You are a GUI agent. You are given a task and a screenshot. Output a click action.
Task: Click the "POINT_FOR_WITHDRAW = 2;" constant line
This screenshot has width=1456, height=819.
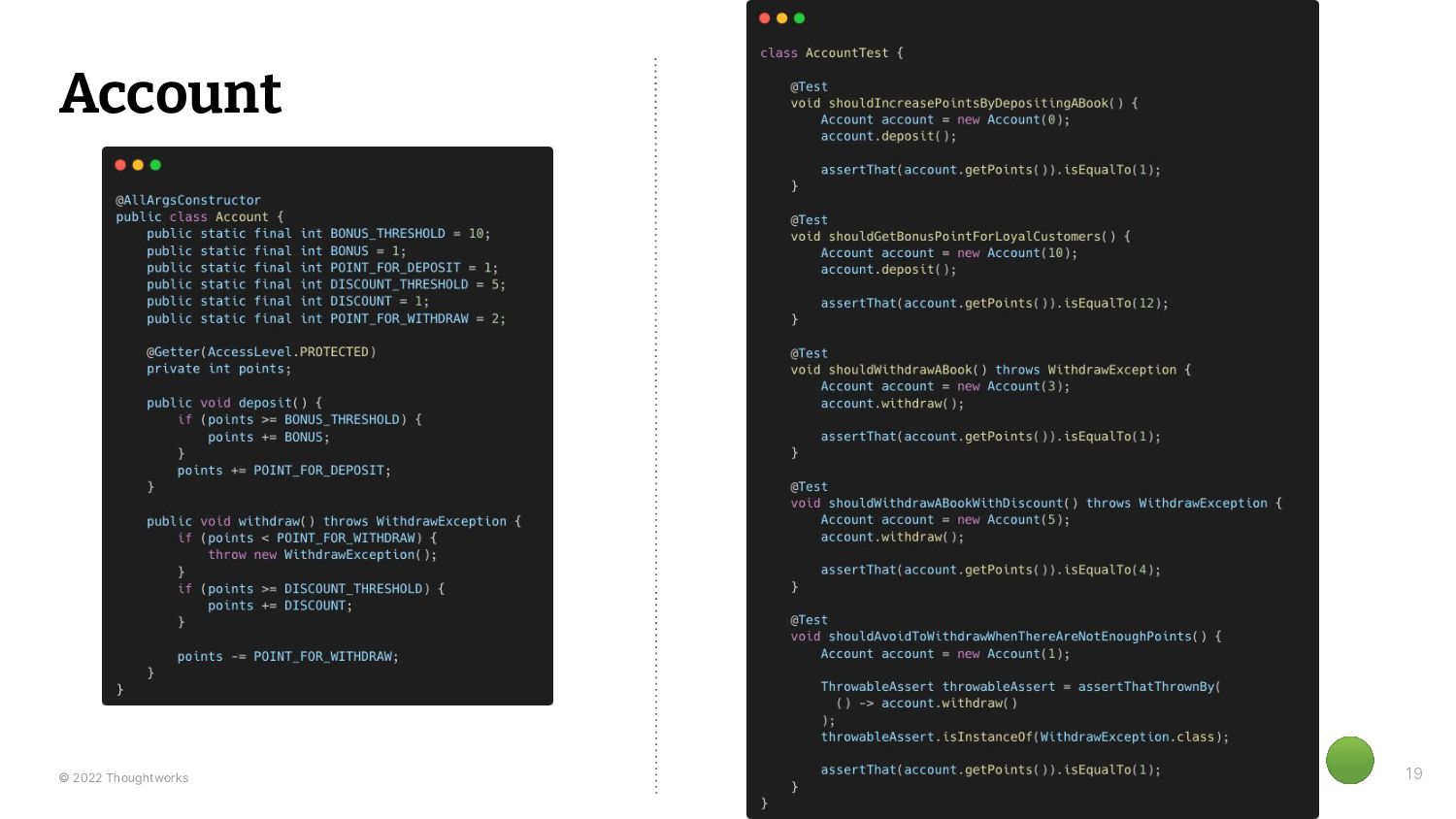click(x=326, y=318)
